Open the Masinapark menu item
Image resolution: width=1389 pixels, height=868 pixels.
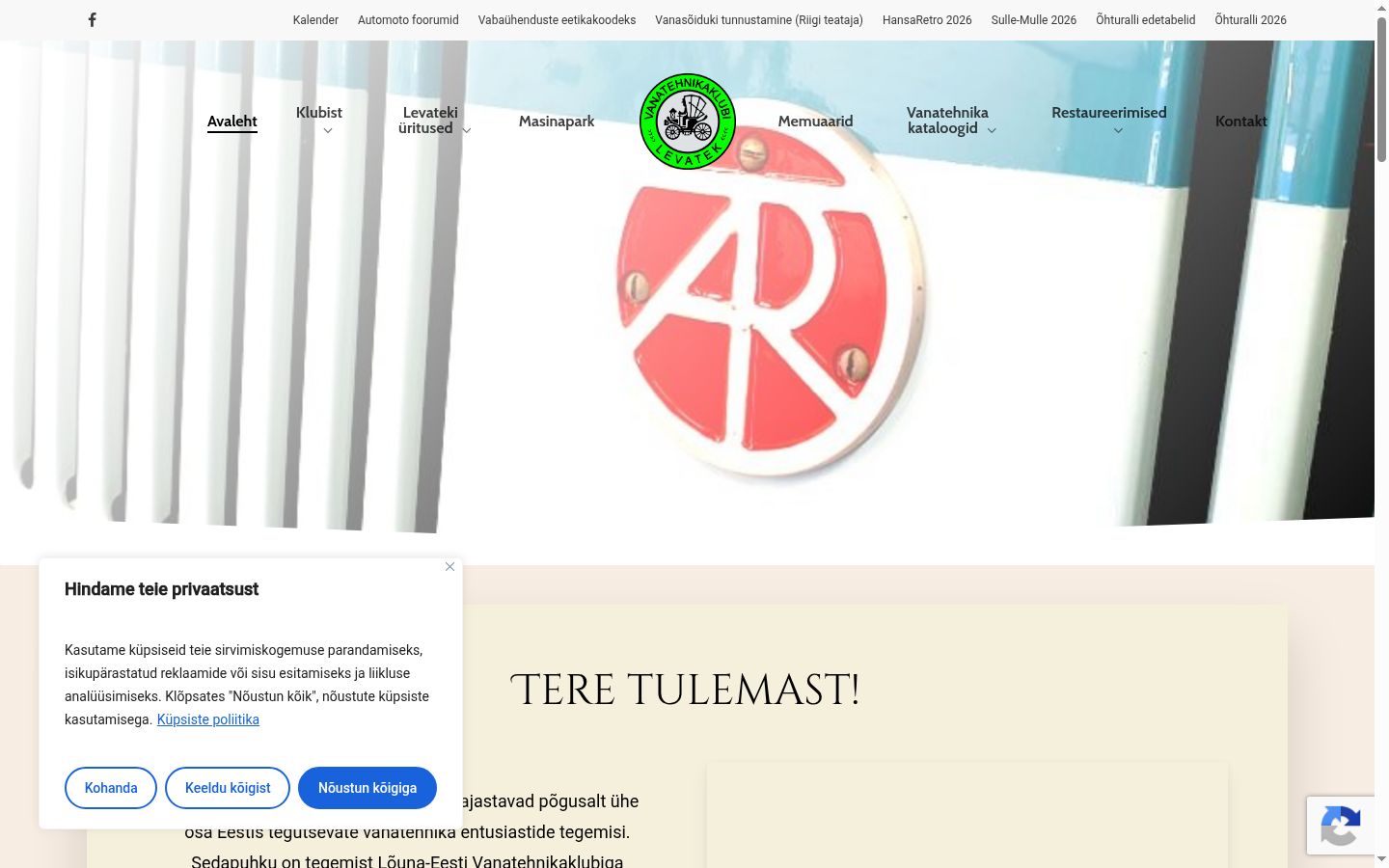pyautogui.click(x=557, y=122)
